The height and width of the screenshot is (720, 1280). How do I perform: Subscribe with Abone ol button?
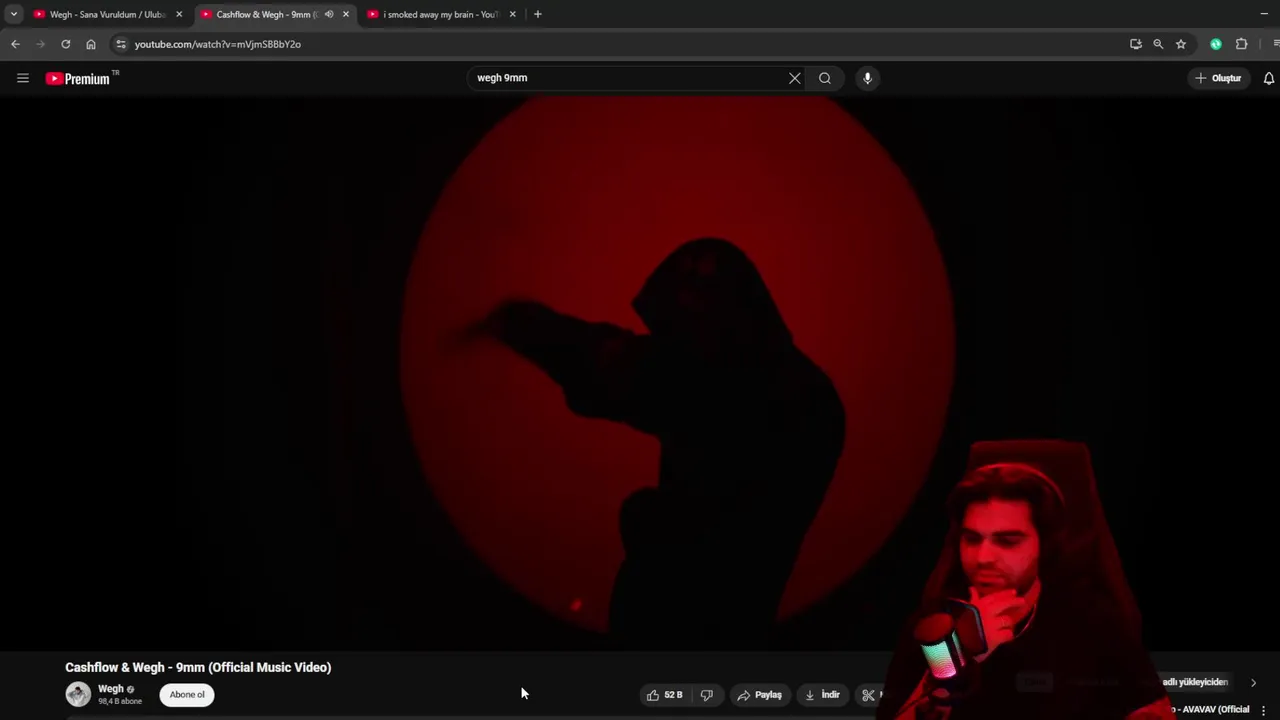[187, 695]
